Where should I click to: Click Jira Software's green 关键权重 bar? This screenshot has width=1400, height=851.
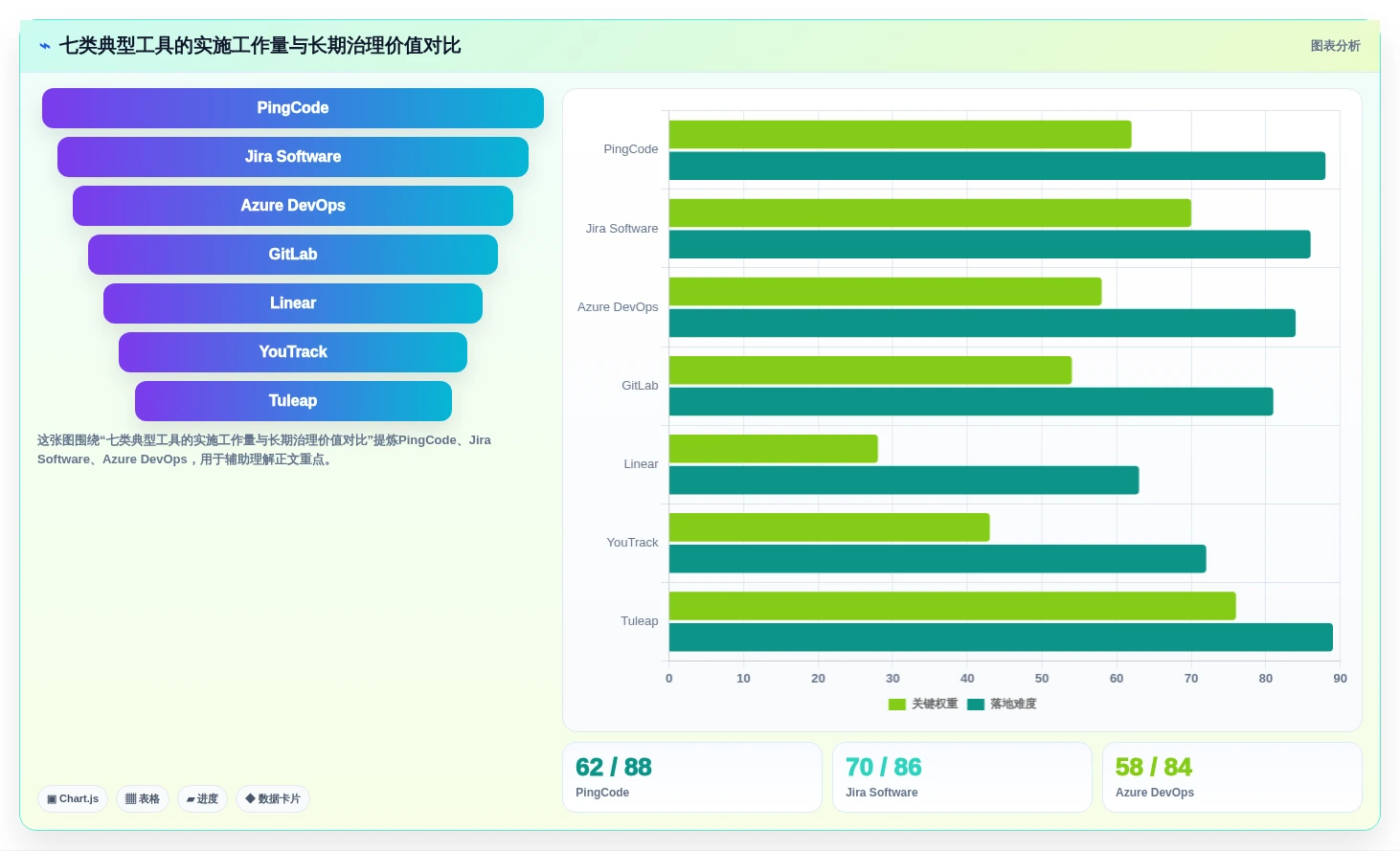(930, 213)
